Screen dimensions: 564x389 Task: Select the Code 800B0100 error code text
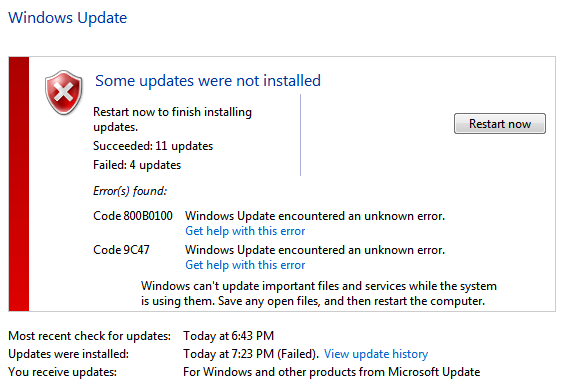pyautogui.click(x=133, y=216)
